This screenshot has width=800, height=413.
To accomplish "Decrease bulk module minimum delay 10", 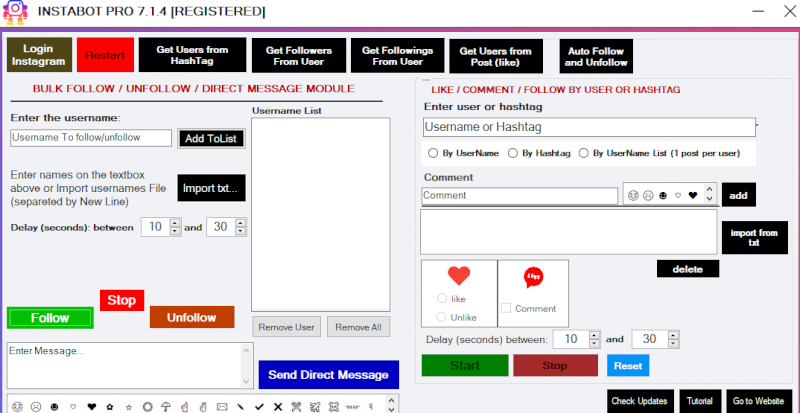I will click(175, 231).
